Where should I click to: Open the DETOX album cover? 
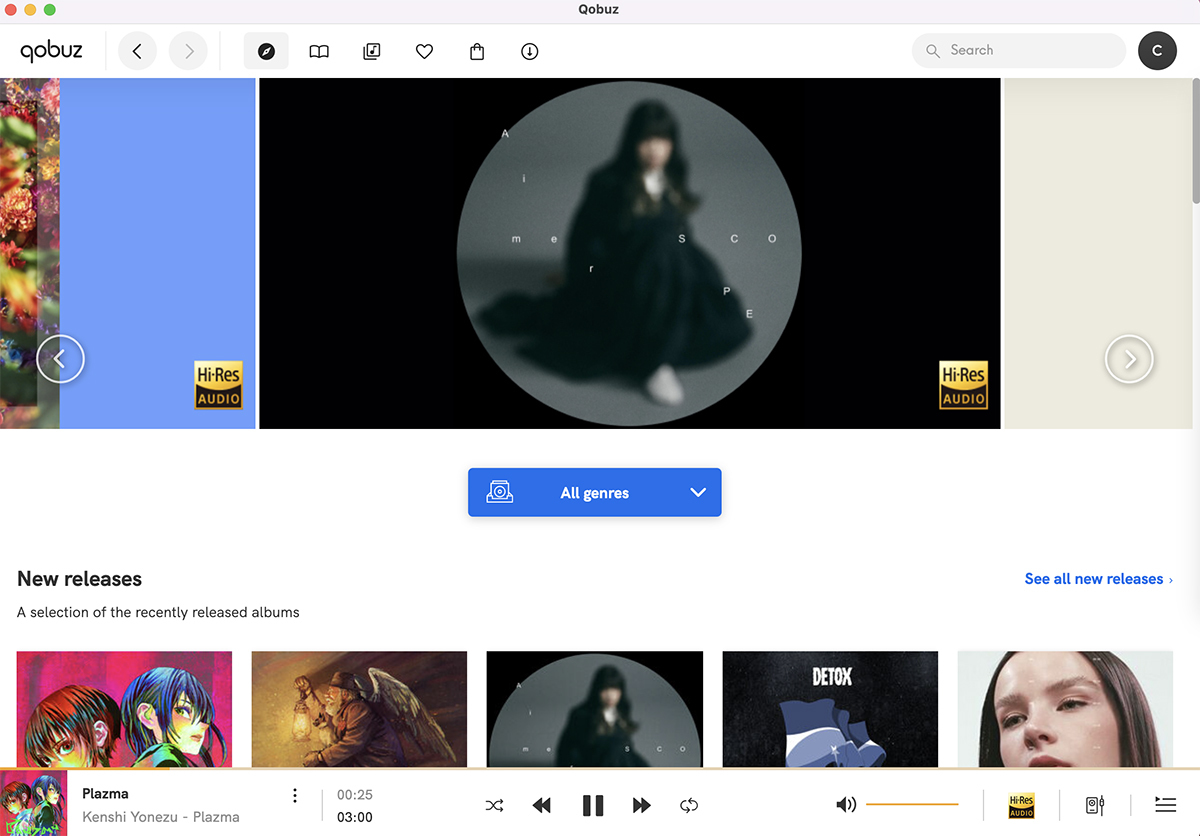(830, 709)
